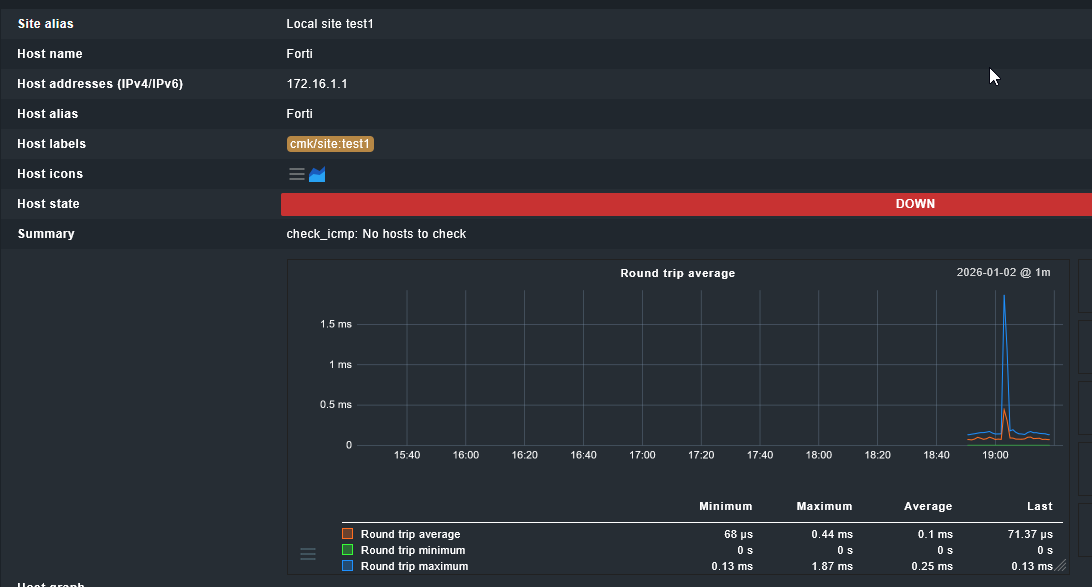Click the red DOWN host state bar
Image resolution: width=1092 pixels, height=587 pixels.
click(x=686, y=204)
